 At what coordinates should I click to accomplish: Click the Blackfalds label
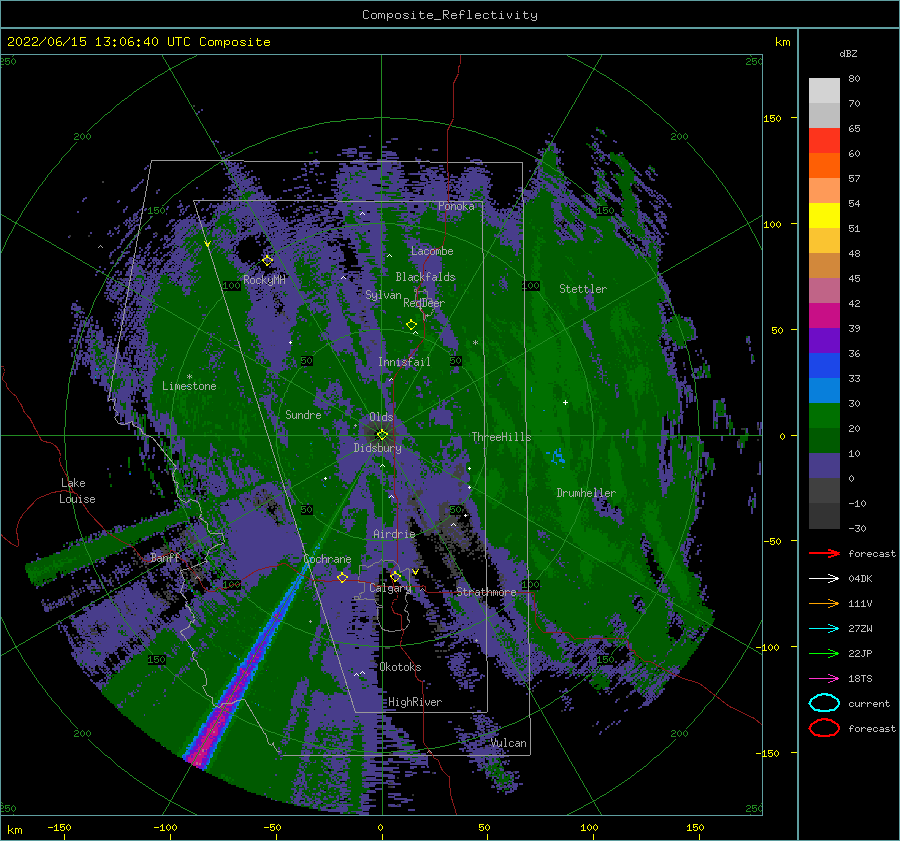pos(425,277)
